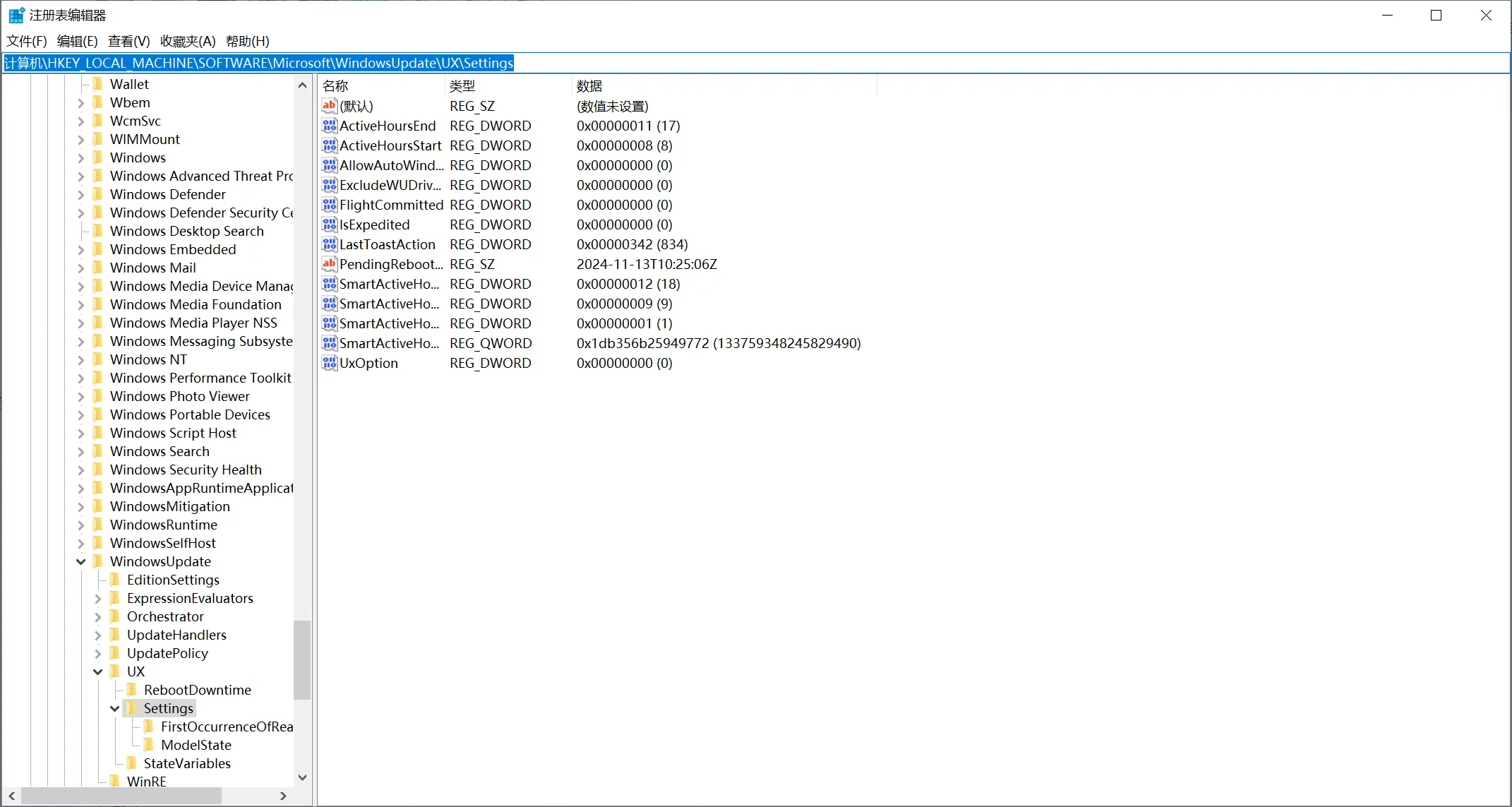Click the Windows Search folder icon

point(98,451)
